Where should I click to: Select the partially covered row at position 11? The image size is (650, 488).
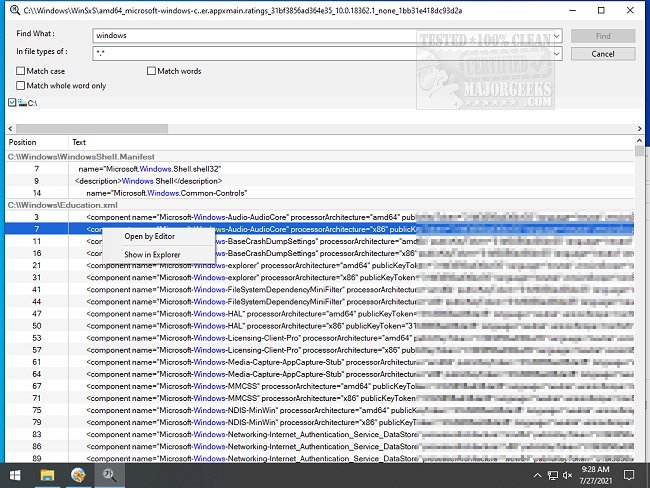click(320, 241)
